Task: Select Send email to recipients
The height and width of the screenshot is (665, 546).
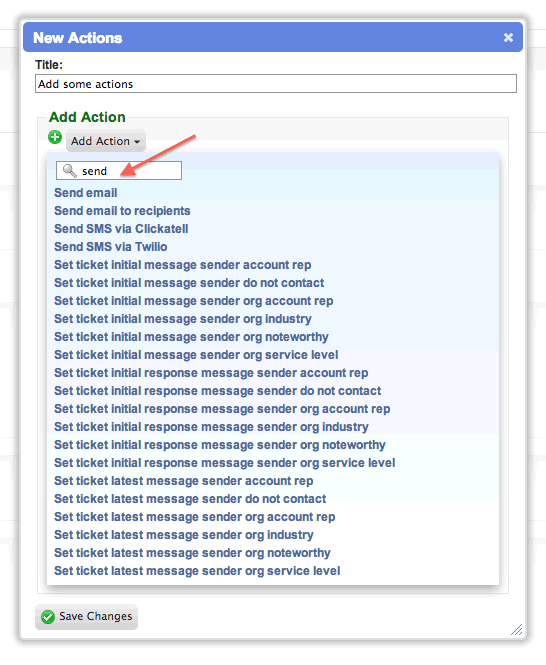Action: point(122,211)
